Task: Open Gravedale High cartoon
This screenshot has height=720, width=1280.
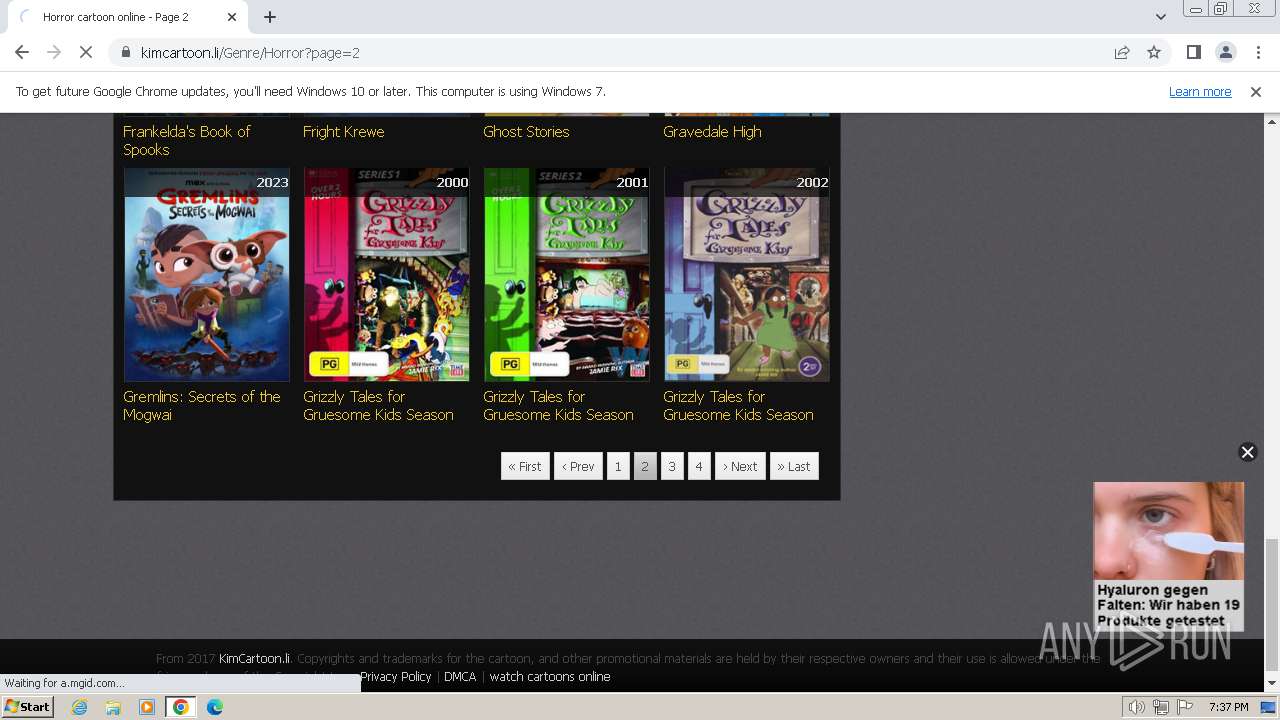Action: 712,131
